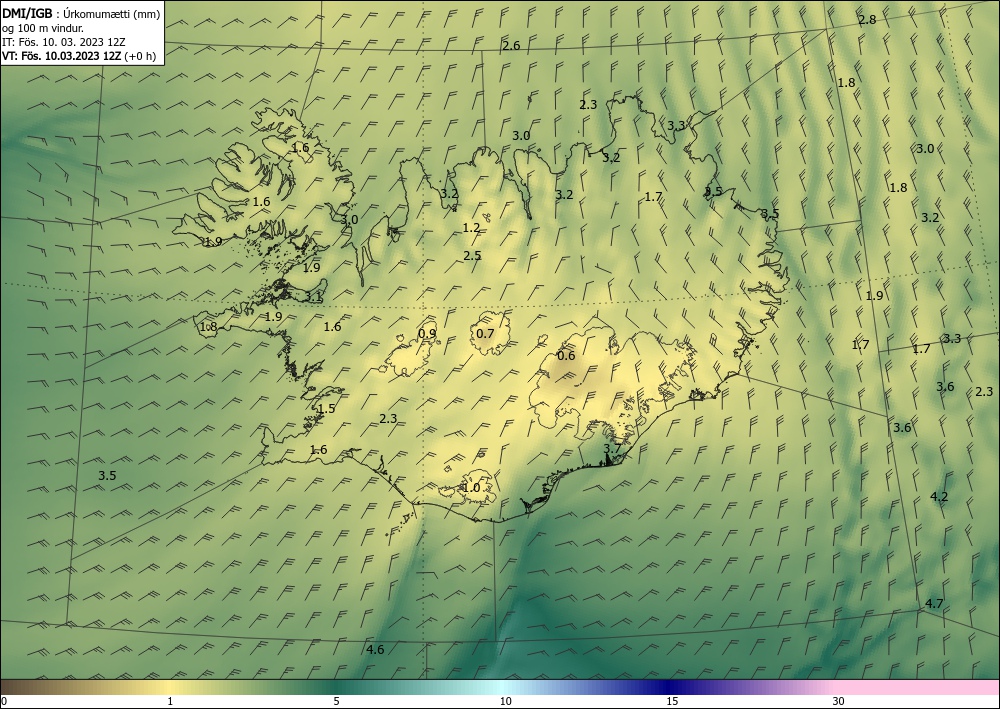
Task: Click the 30 tick on colour scale
Action: (x=839, y=701)
